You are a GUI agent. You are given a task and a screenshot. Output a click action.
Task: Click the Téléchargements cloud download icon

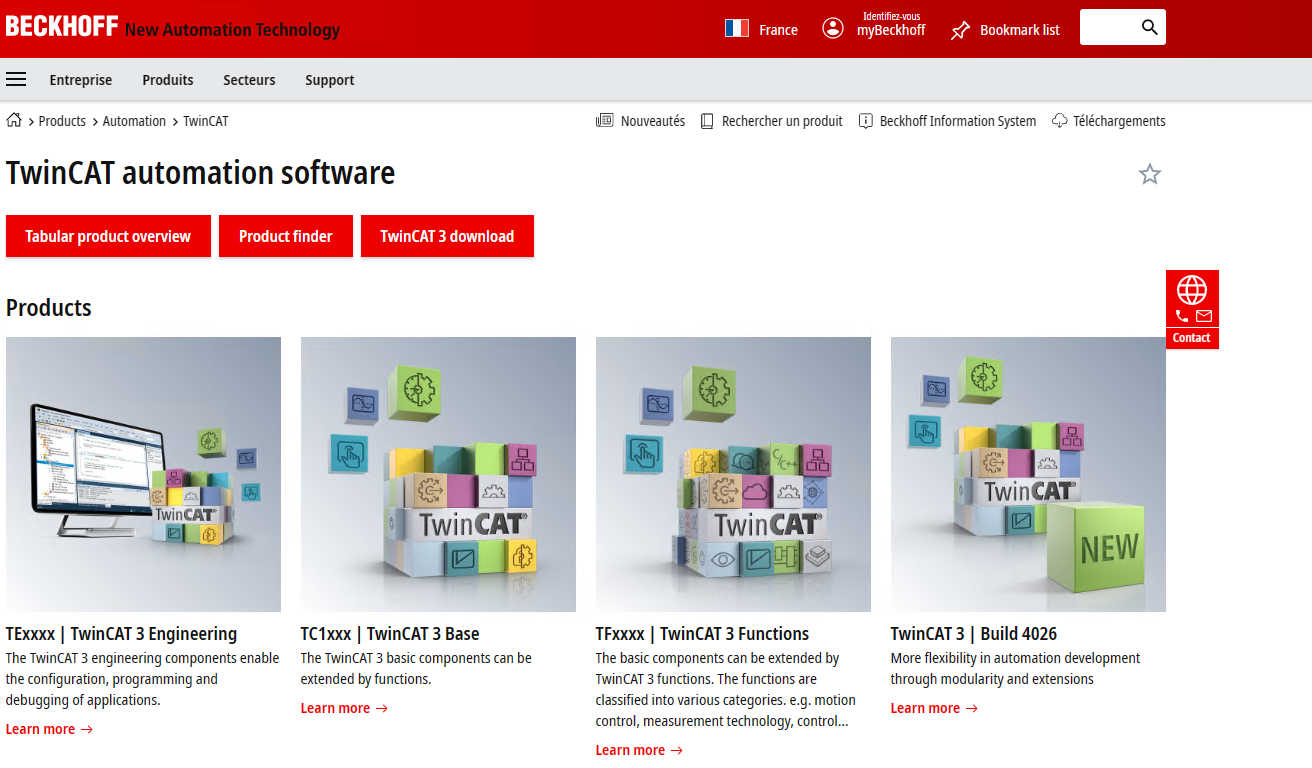pos(1059,121)
